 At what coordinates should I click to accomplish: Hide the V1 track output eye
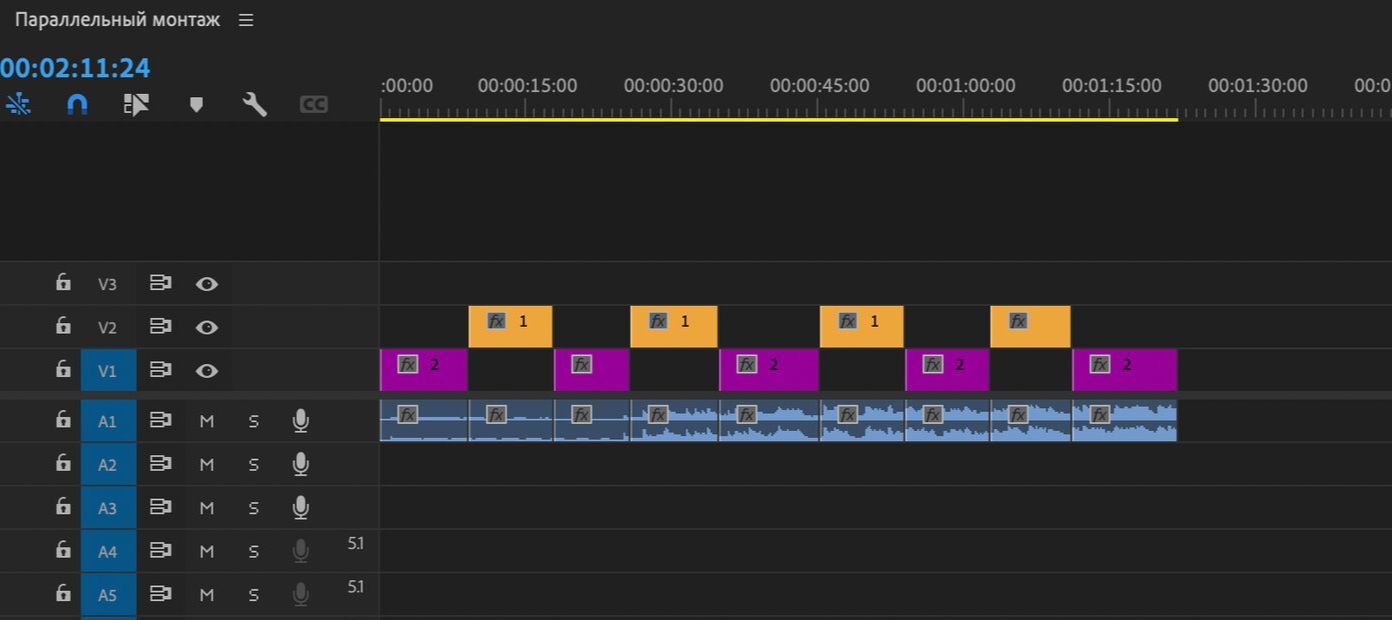[207, 371]
